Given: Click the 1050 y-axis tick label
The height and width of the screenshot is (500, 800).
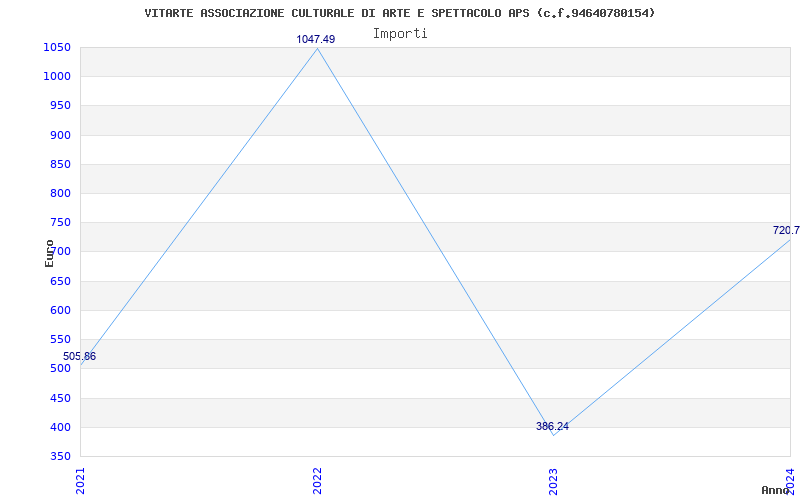Looking at the screenshot, I should point(57,48).
